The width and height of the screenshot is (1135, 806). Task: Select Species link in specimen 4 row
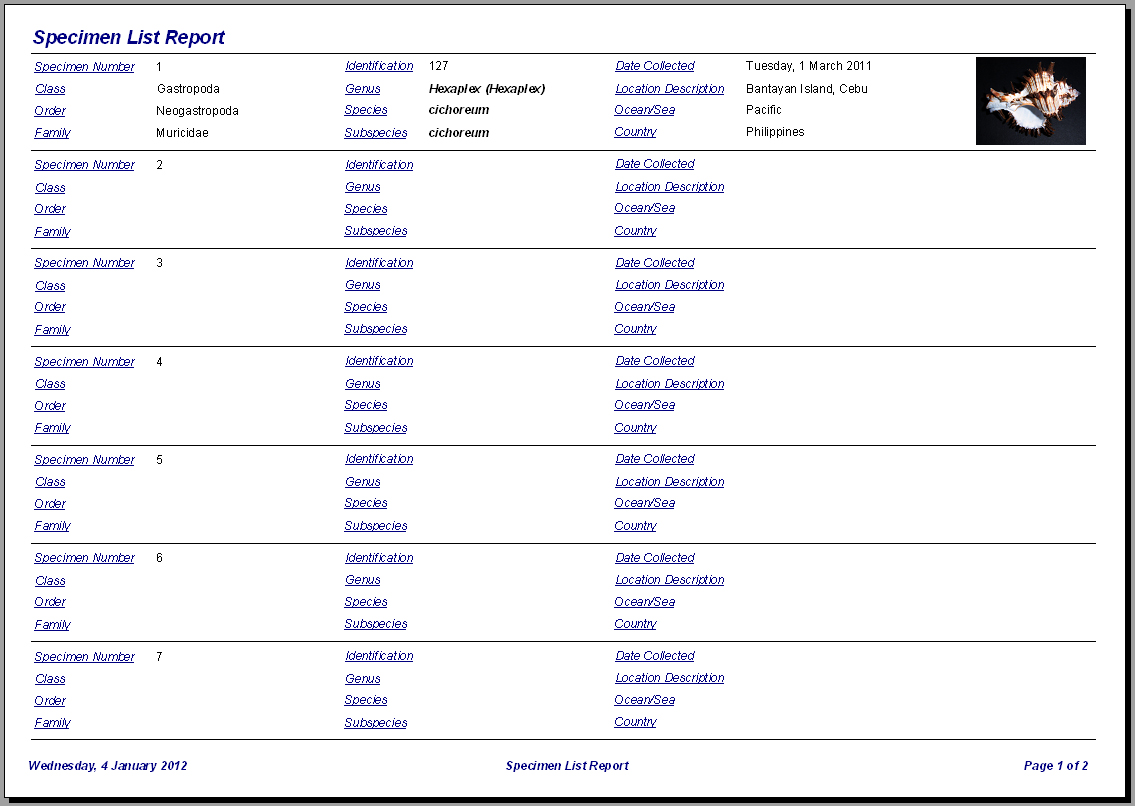[366, 405]
